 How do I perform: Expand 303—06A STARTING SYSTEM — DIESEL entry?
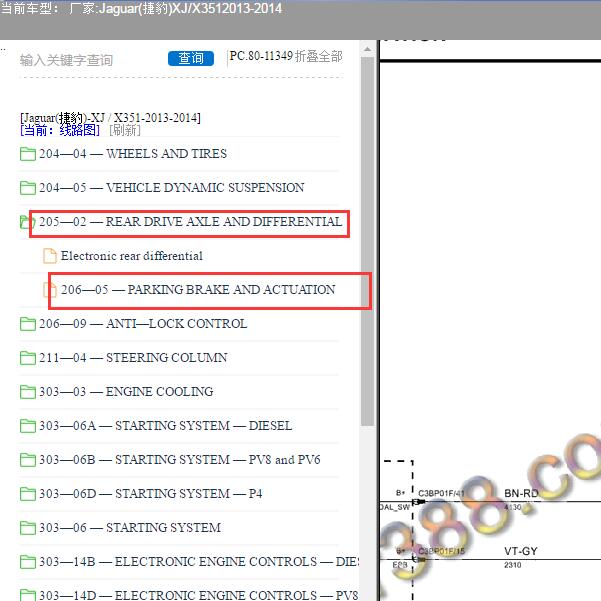click(x=166, y=426)
